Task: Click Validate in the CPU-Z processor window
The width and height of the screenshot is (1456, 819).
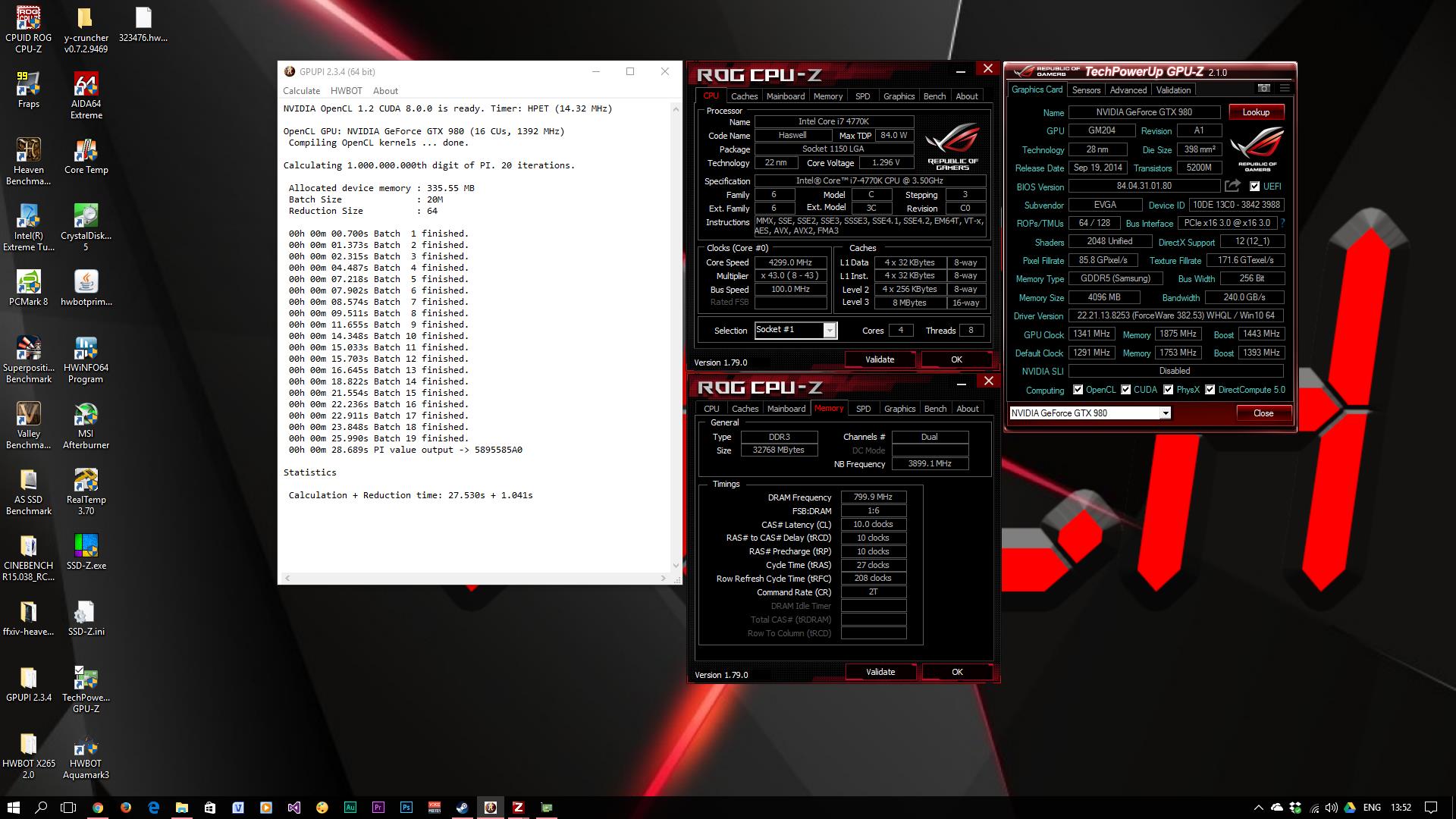Action: [x=880, y=359]
